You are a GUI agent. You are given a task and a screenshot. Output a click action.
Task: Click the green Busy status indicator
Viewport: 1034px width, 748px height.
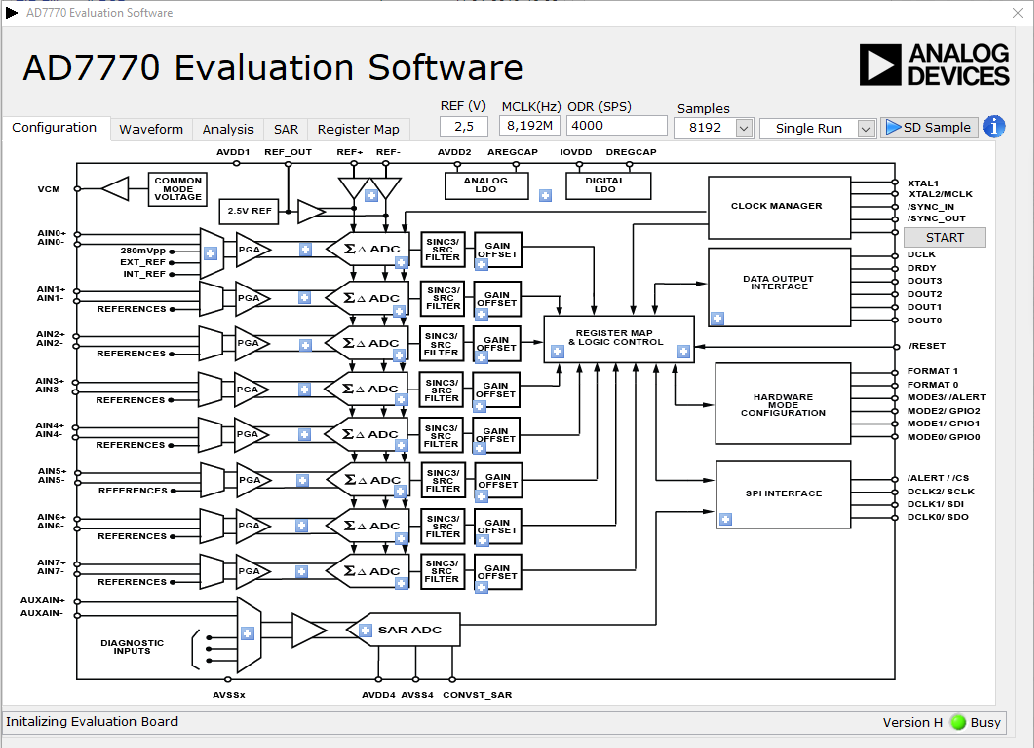coord(958,722)
